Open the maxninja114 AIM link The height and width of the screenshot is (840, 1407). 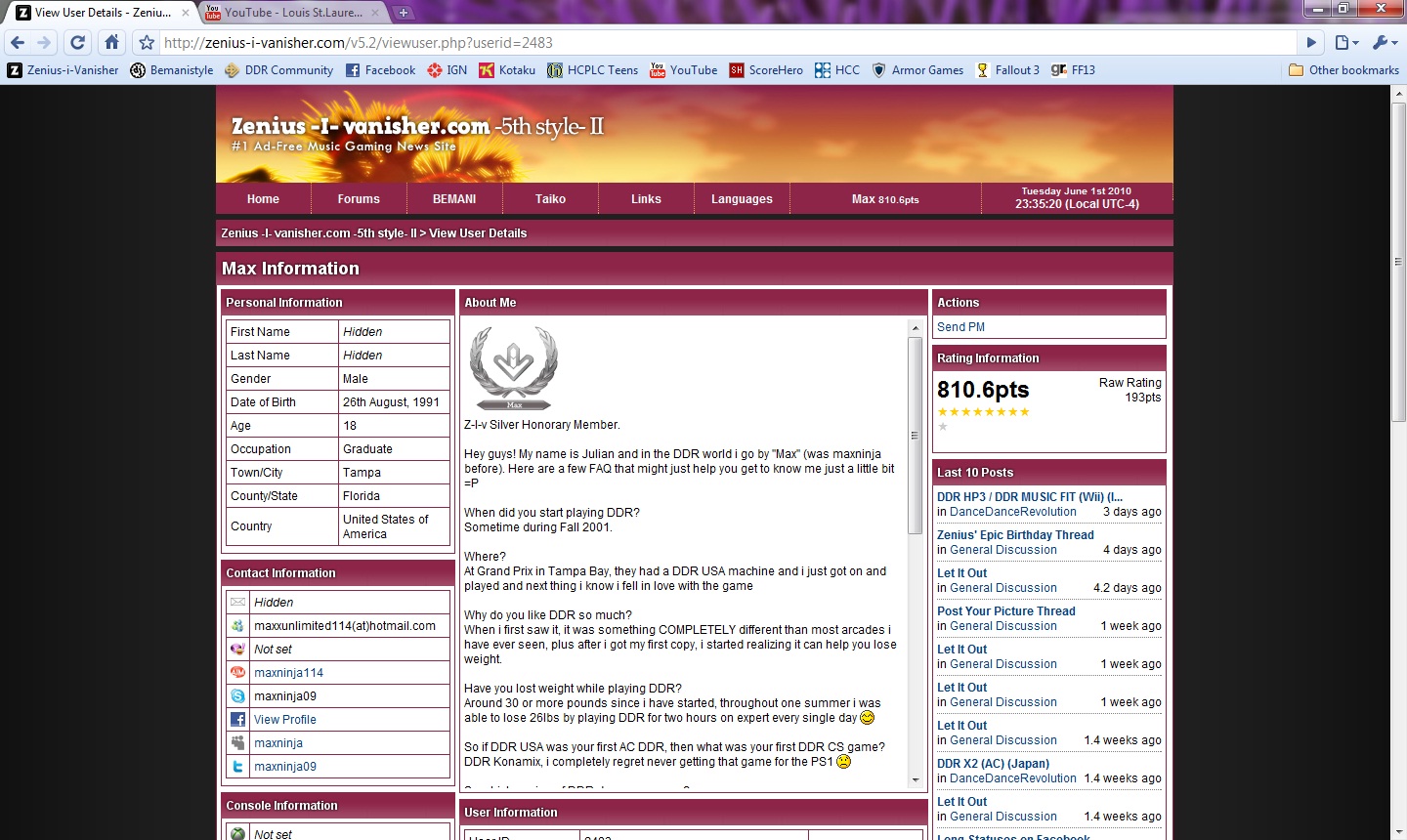click(x=288, y=673)
